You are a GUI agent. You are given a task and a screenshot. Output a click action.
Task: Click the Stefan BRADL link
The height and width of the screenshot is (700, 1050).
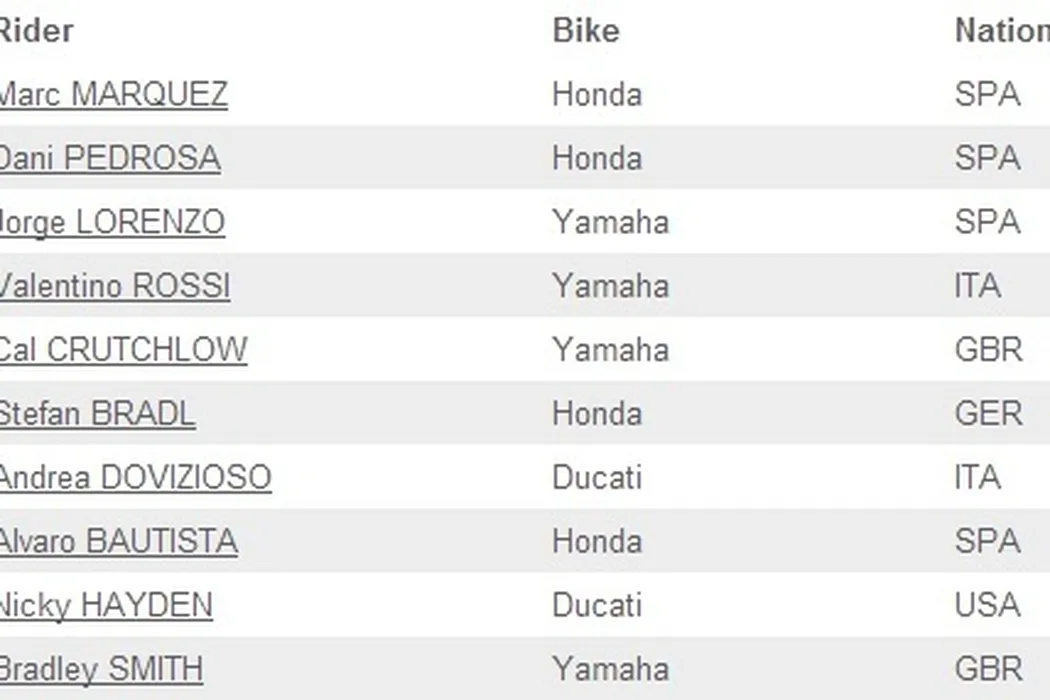(97, 414)
